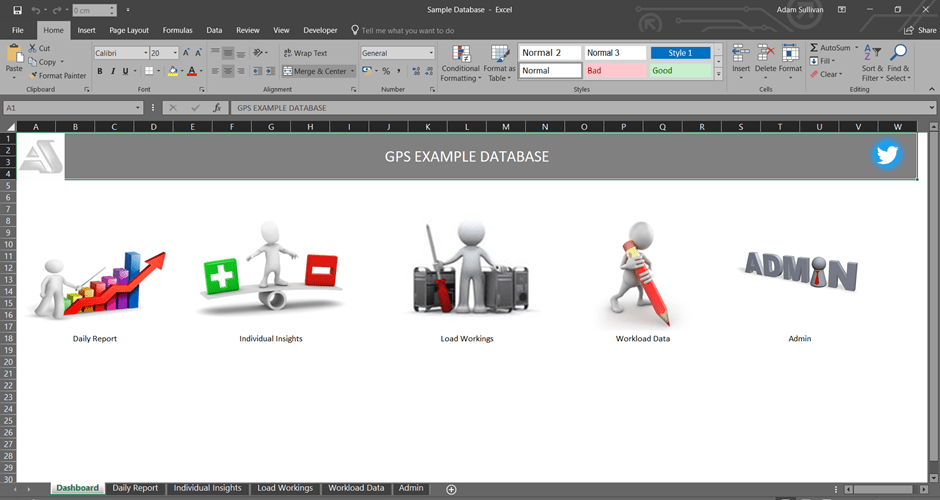Toggle Italic formatting

(112, 71)
